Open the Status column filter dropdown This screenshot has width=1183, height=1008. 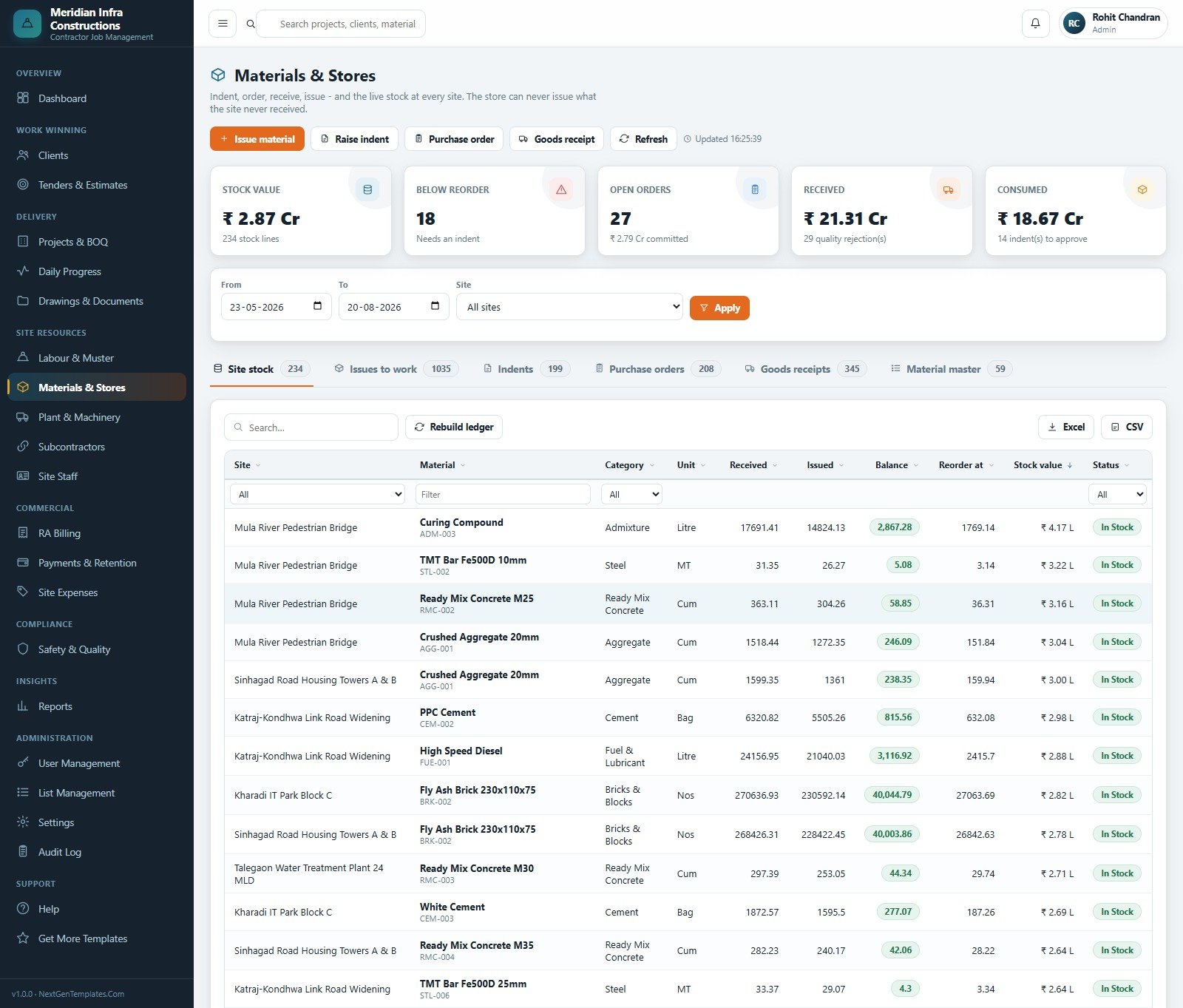1117,494
